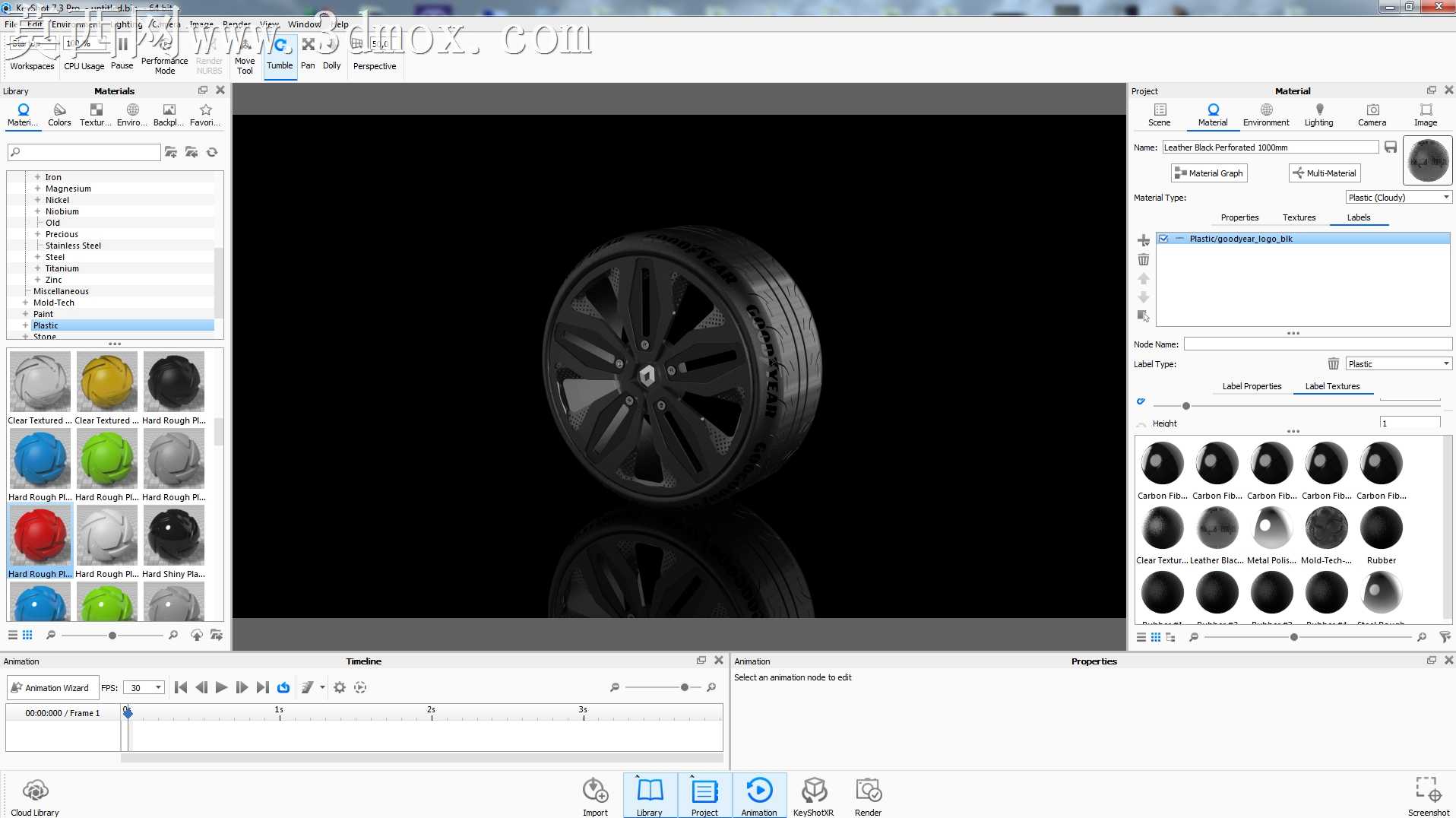Open the Animation Wizard
The image size is (1456, 818).
tap(52, 687)
